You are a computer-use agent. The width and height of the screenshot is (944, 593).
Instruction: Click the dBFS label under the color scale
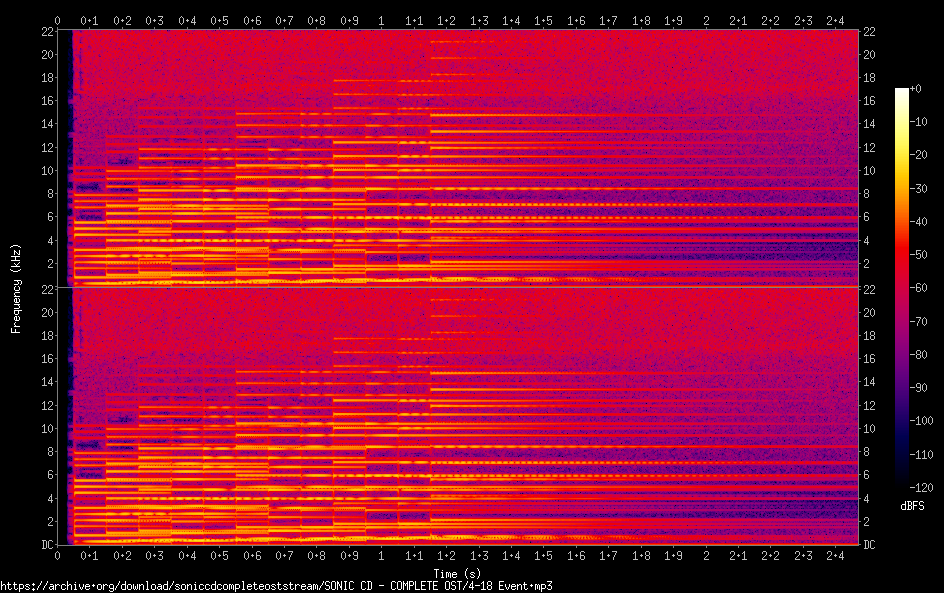point(912,507)
